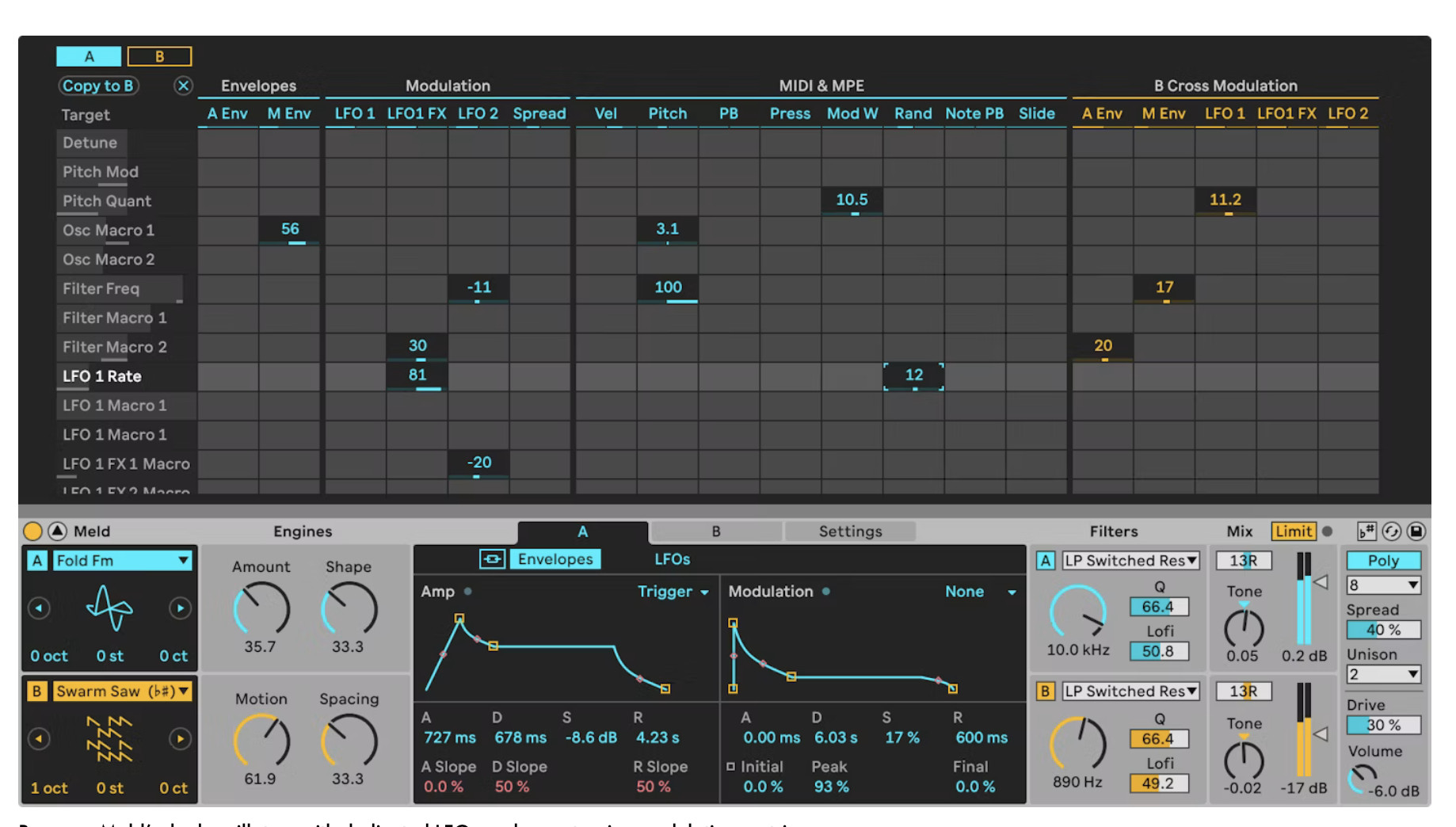Click the engine A Amount knob
Image resolution: width=1456 pixels, height=827 pixels.
tap(261, 609)
